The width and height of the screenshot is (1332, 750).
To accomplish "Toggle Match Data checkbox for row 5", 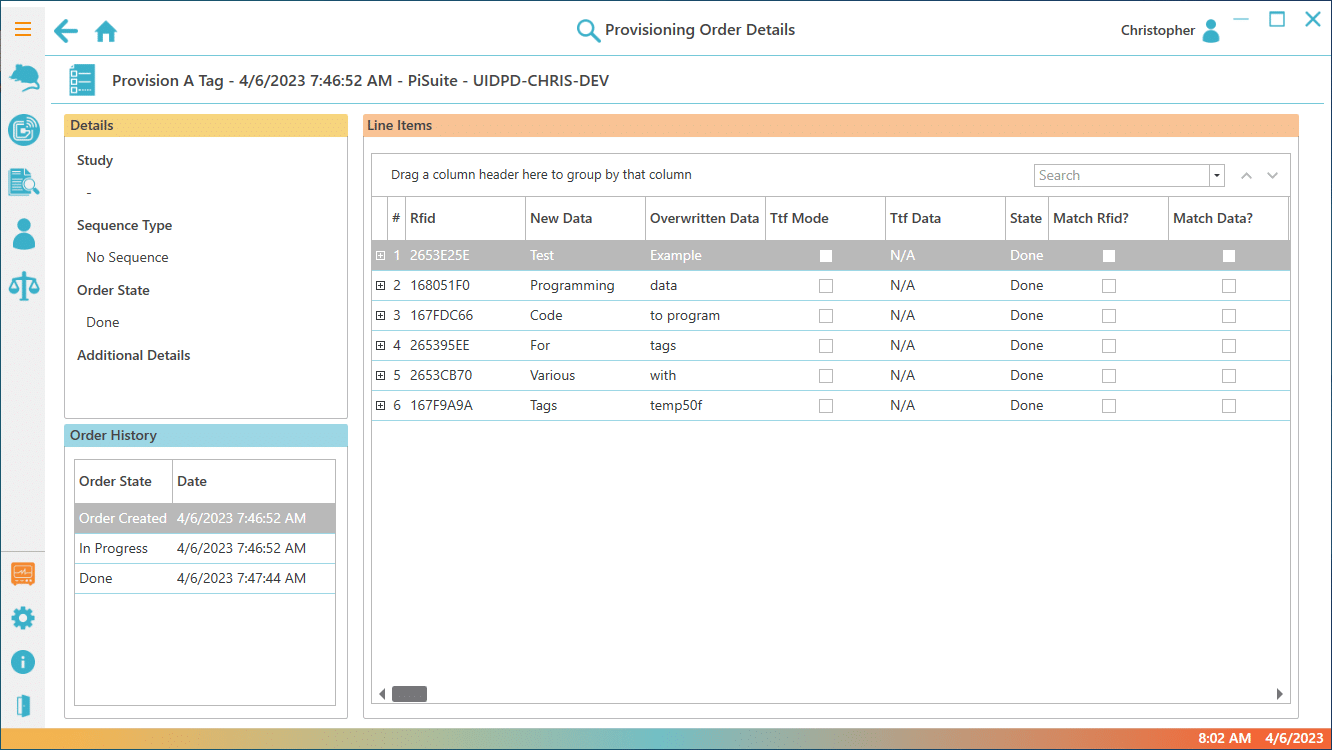I will point(1229,376).
